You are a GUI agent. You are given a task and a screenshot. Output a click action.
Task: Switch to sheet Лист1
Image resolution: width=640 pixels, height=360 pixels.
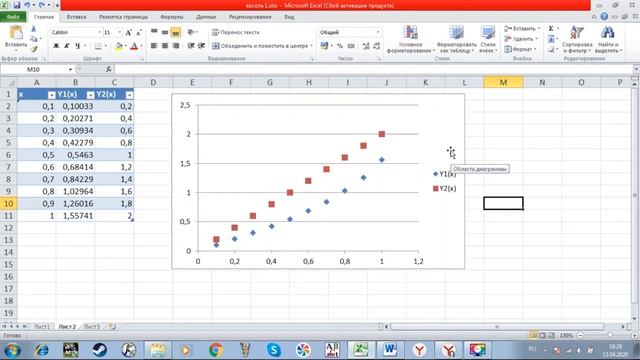coord(42,327)
